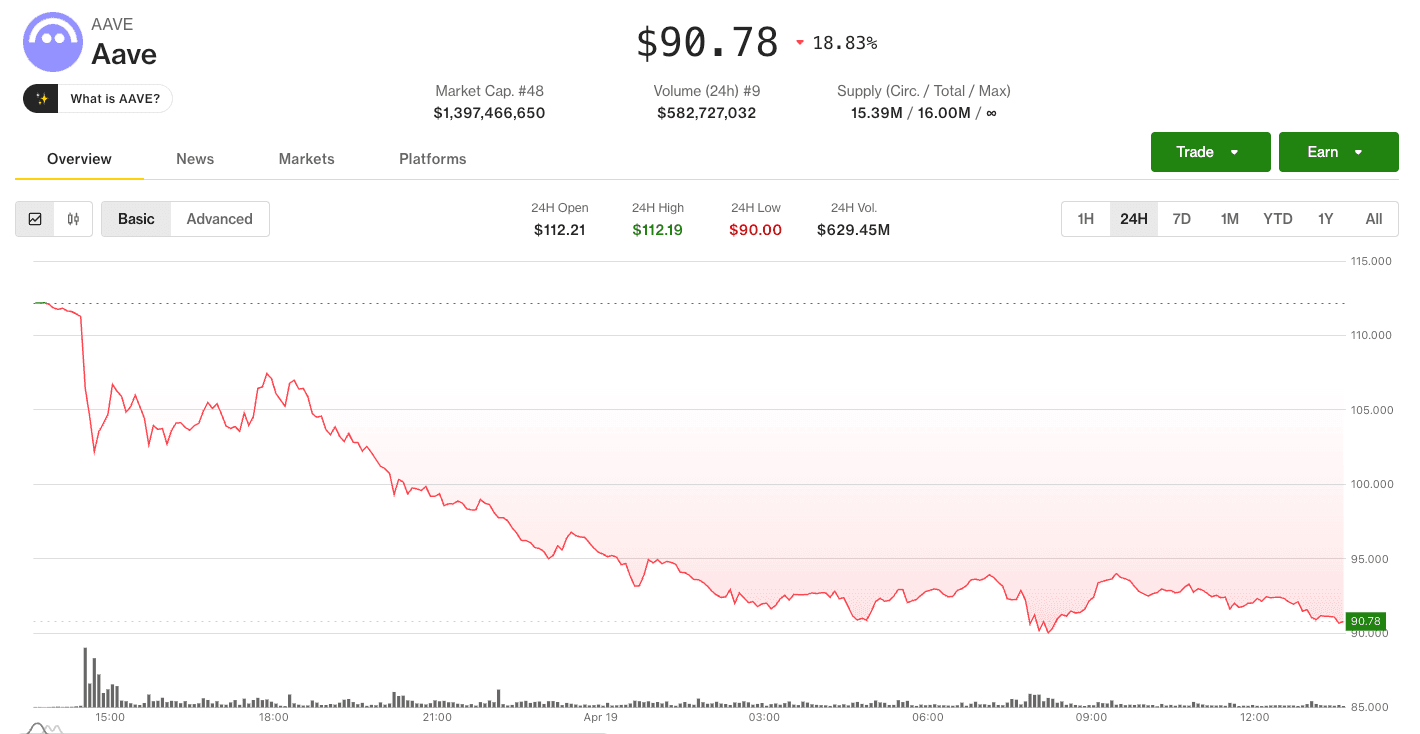Expand the Earn dropdown options
This screenshot has height=734, width=1420.
1338,151
